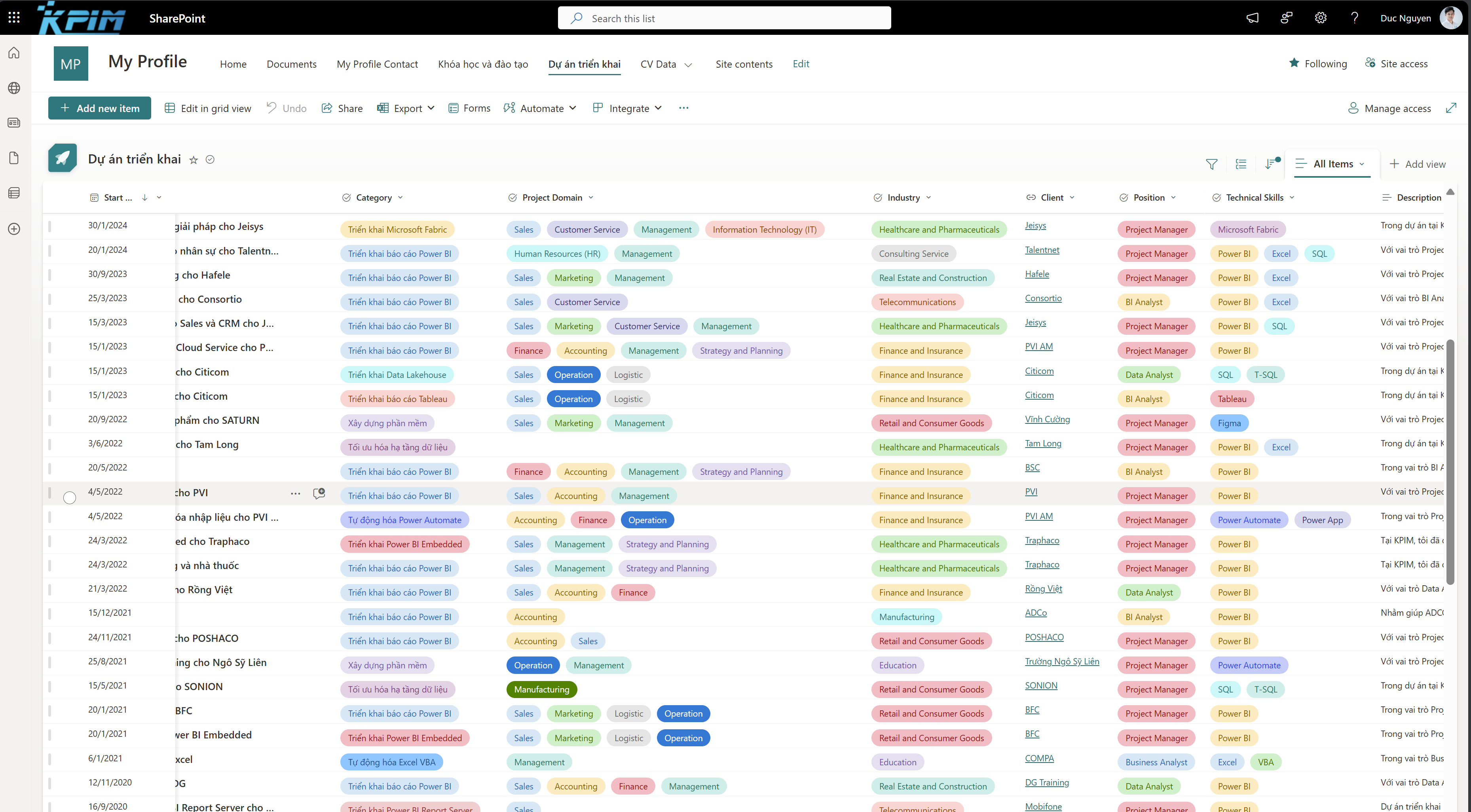Open the Position column header menu
Image resolution: width=1471 pixels, height=812 pixels.
(1148, 197)
